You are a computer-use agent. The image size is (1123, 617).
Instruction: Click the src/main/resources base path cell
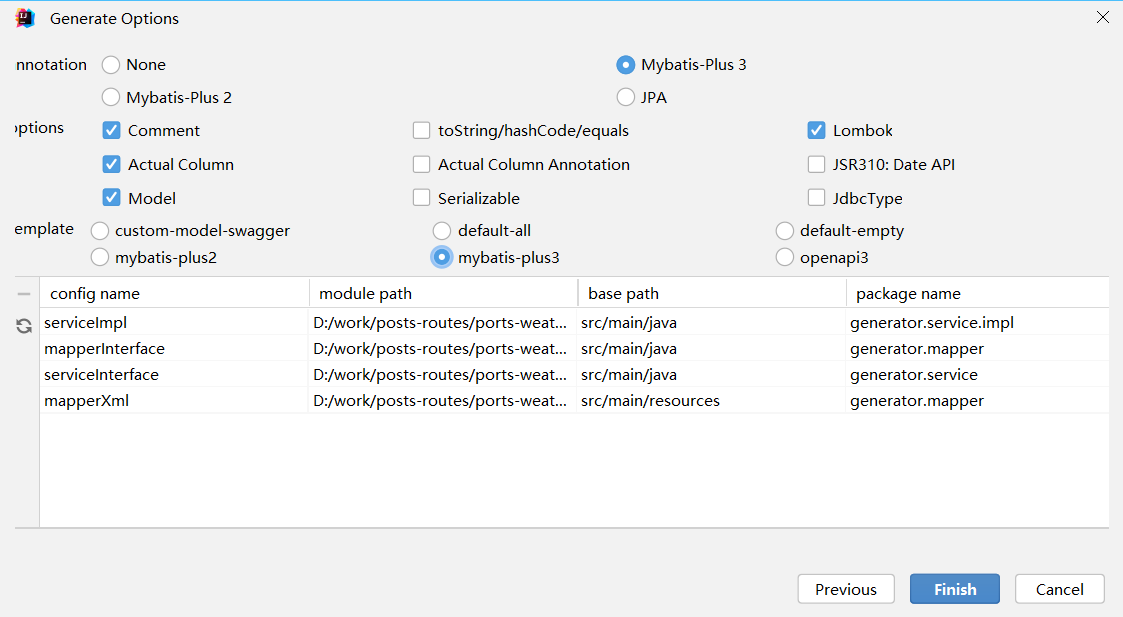(710, 401)
